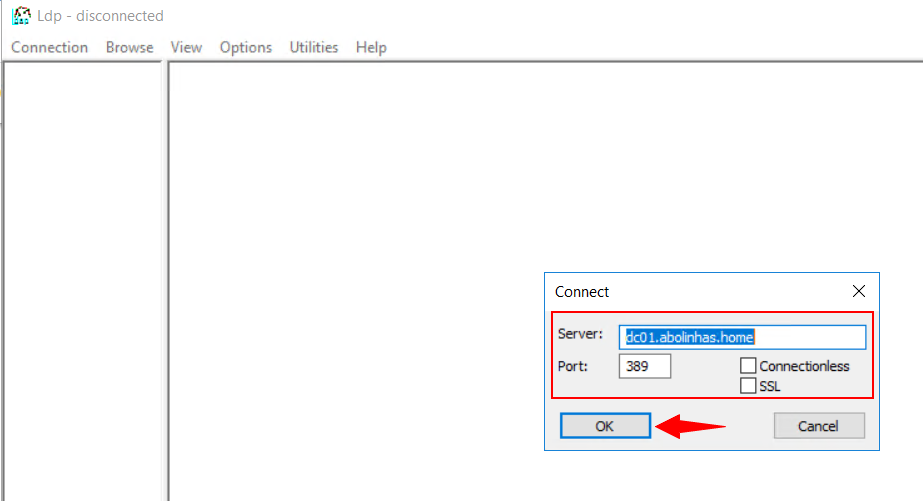The image size is (923, 501).
Task: Click the Ldp application icon in title bar
Action: pyautogui.click(x=21, y=15)
